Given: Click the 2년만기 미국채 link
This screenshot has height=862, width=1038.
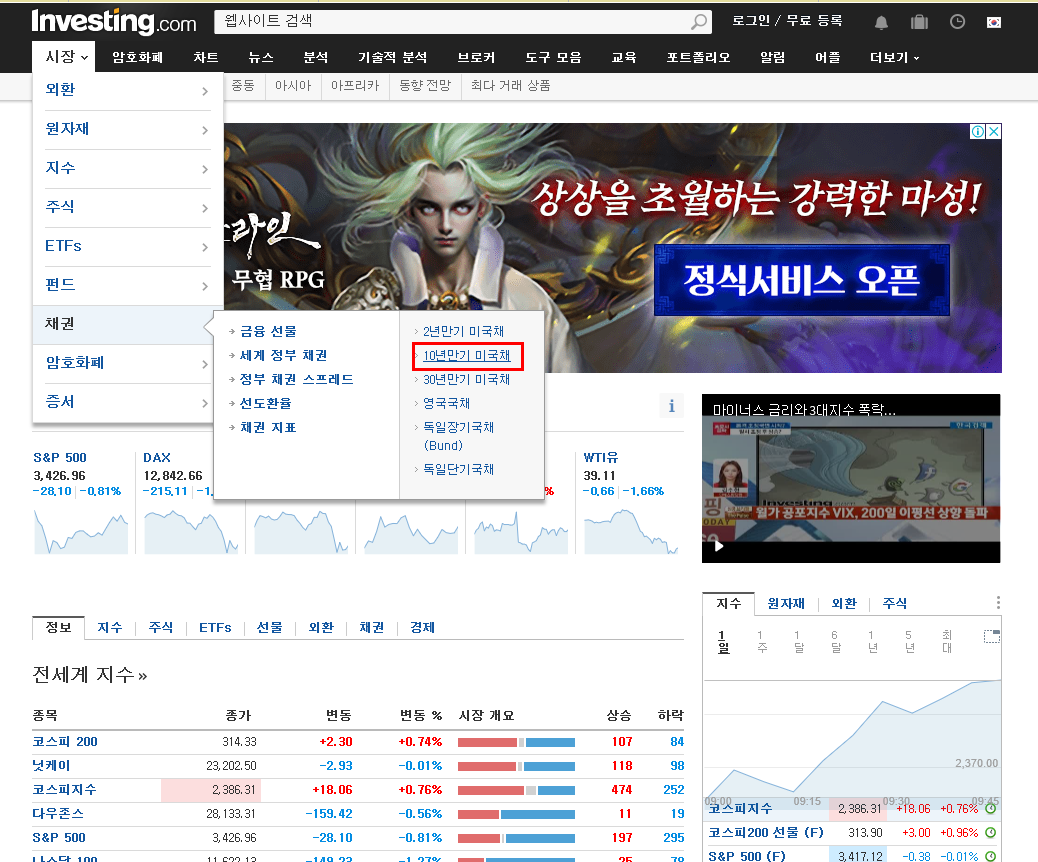Looking at the screenshot, I should [463, 332].
